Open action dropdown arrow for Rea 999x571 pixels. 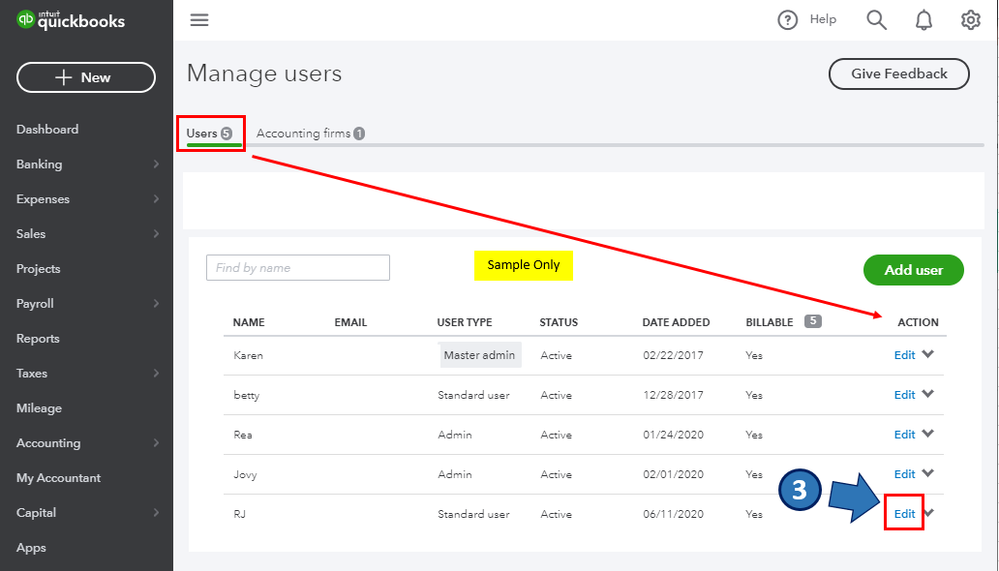point(928,434)
